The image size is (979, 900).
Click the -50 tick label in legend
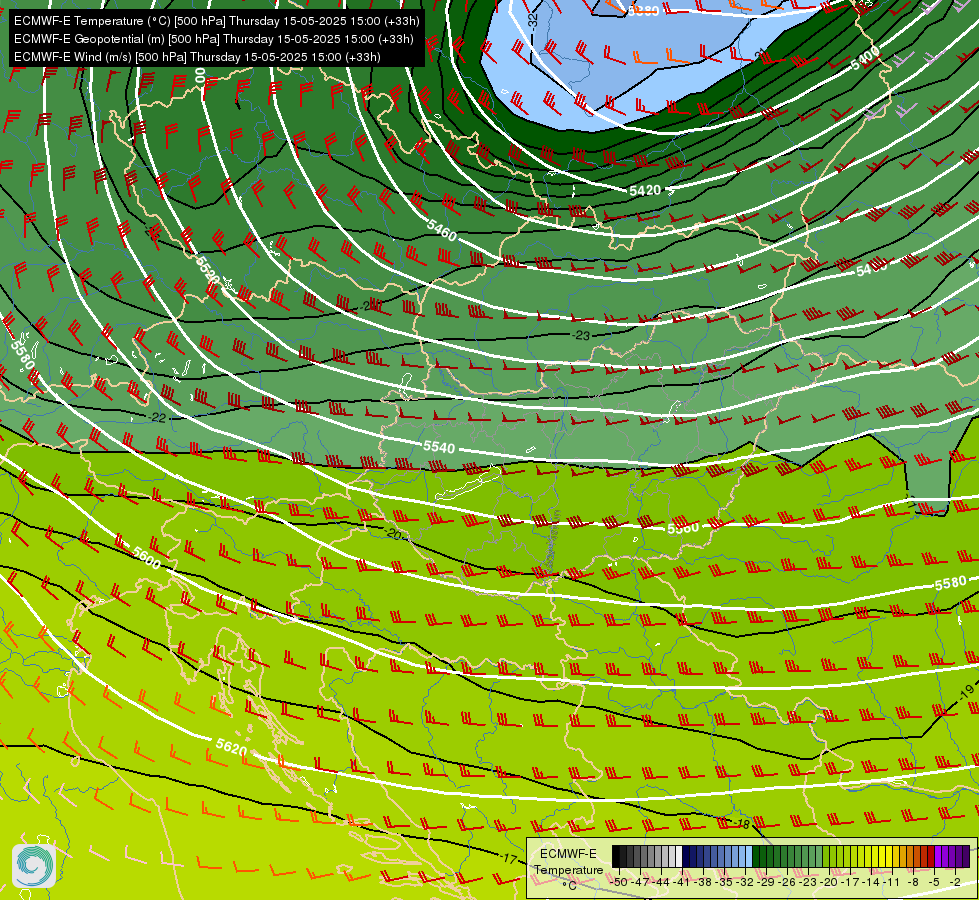click(619, 882)
